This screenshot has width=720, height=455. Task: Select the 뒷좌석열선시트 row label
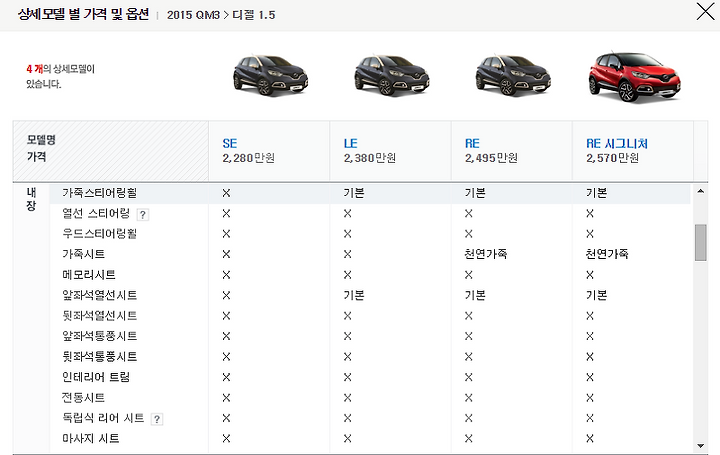(x=100, y=316)
